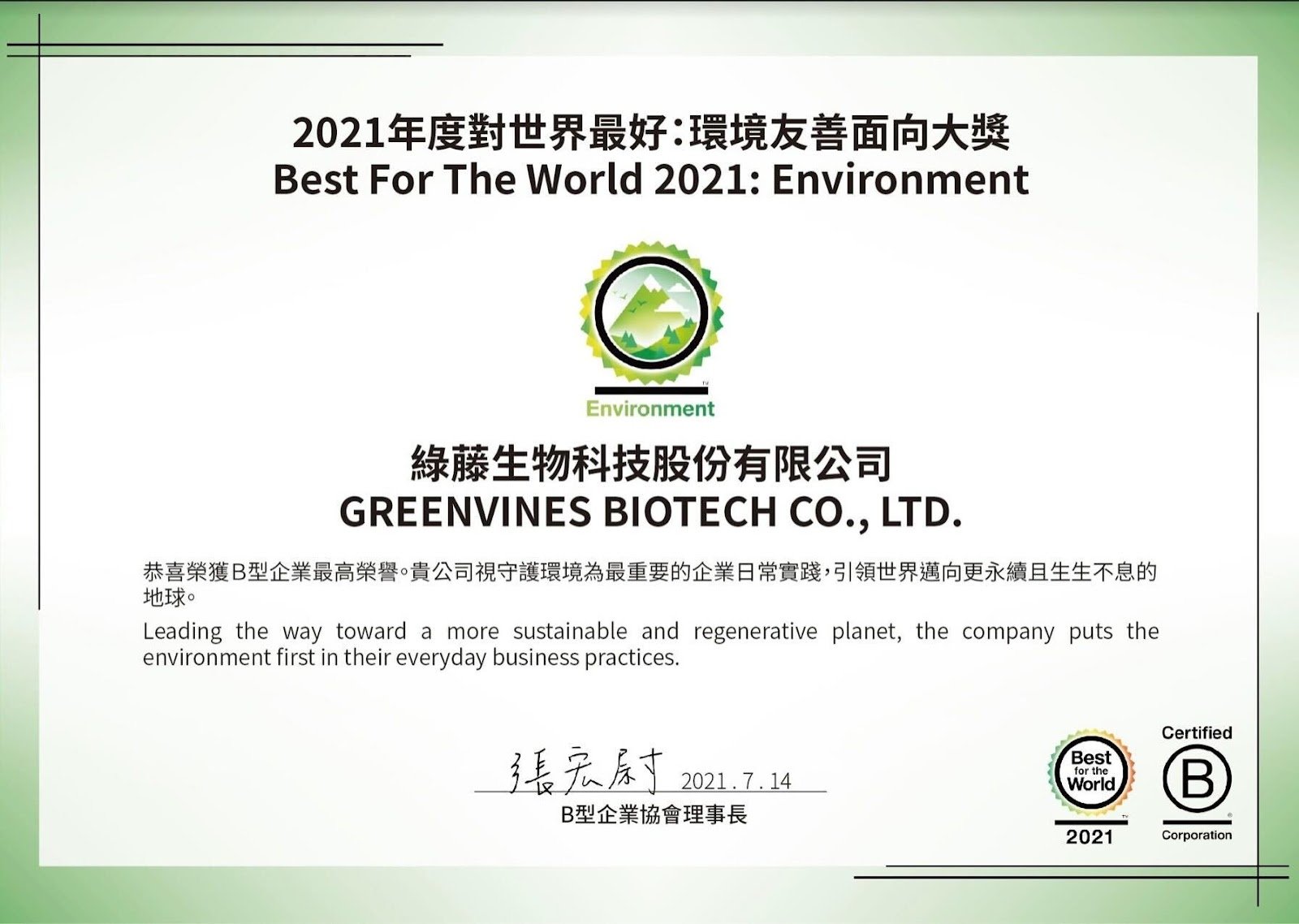
Task: Click GREENVINES BIOTECH CO., LTD. text
Action: [x=650, y=512]
